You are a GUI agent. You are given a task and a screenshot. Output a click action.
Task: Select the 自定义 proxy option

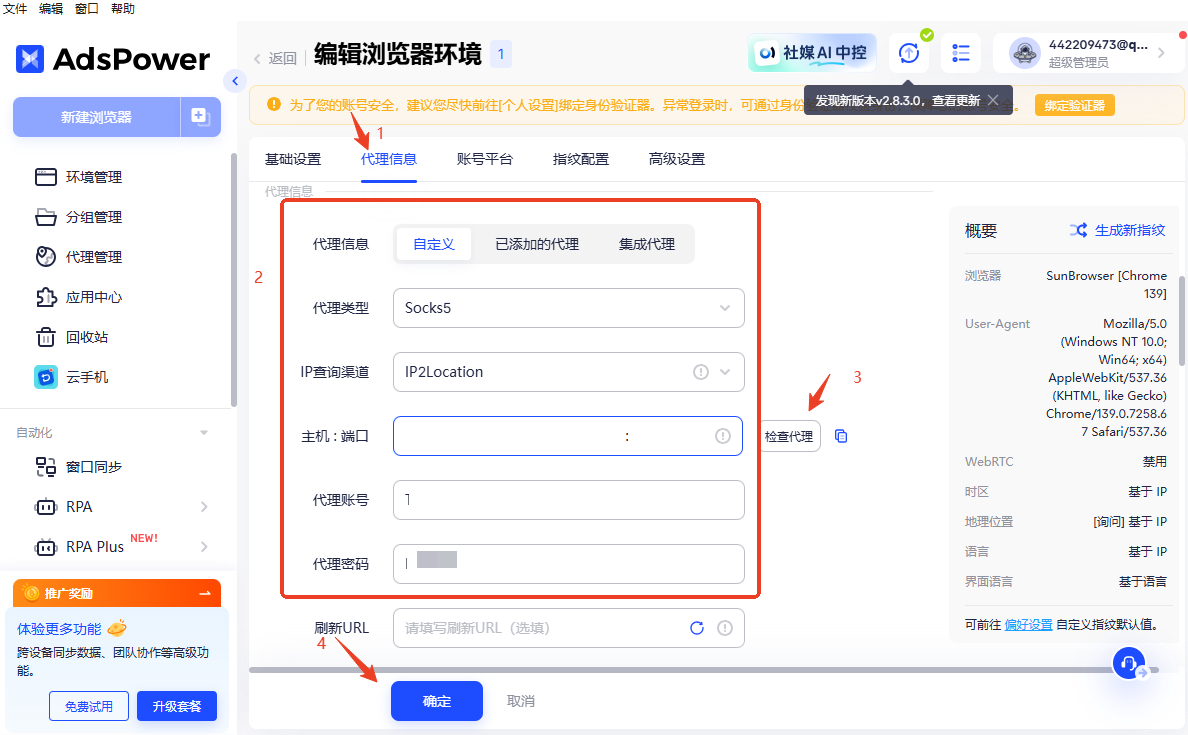tap(434, 244)
